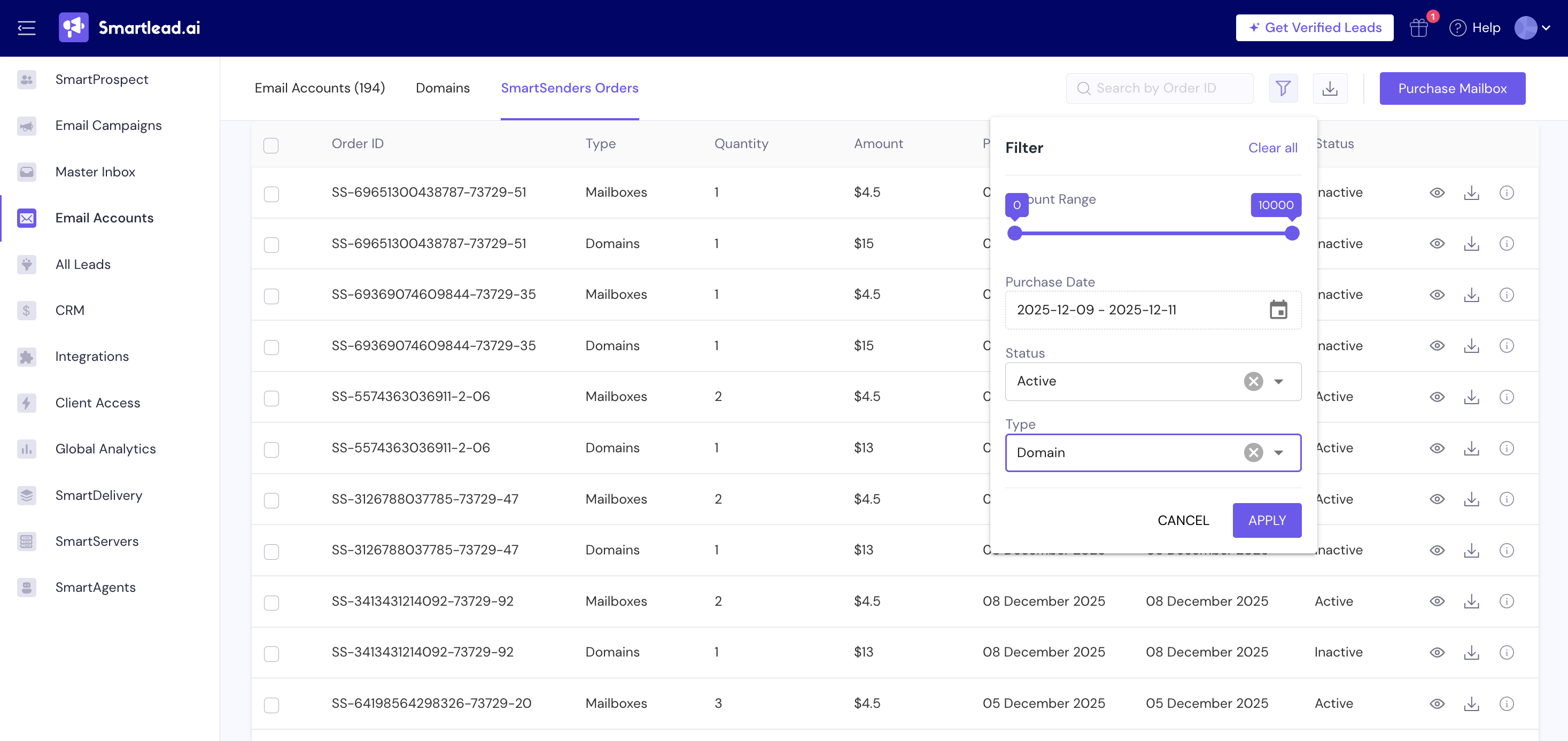
Task: View details of first order via eye icon
Action: [1437, 192]
